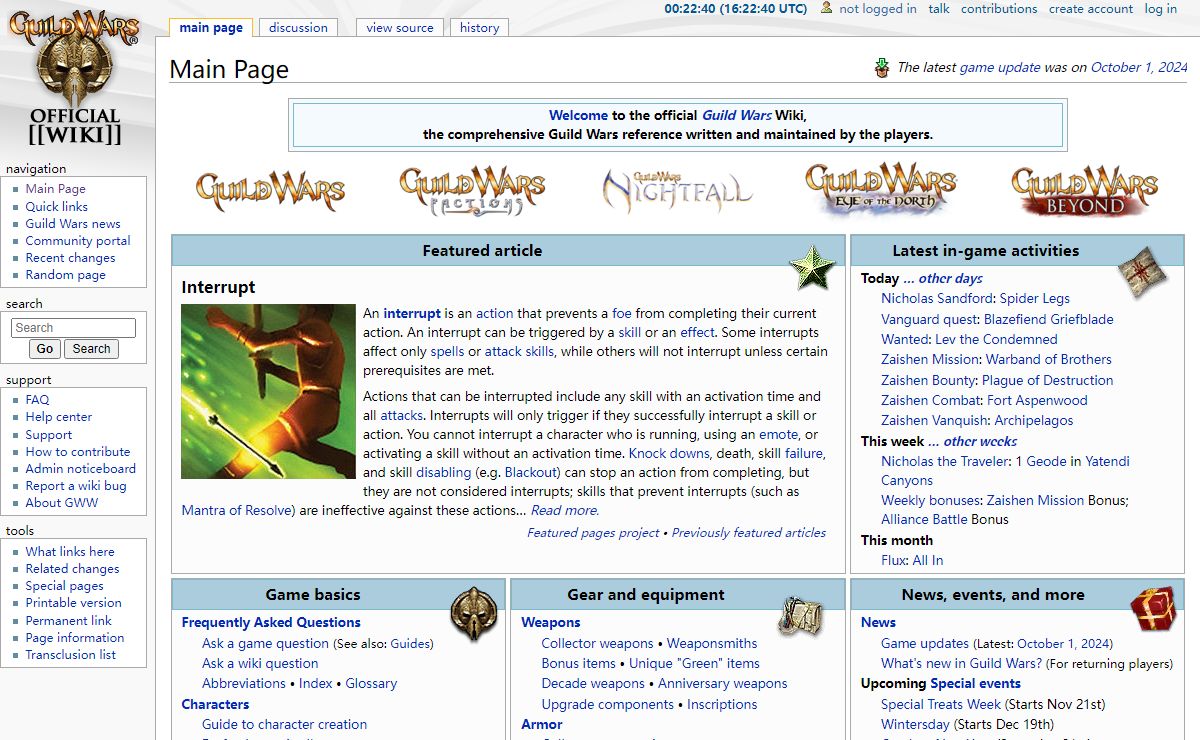Click the scroll icon in Latest in-game activities

point(1142,271)
